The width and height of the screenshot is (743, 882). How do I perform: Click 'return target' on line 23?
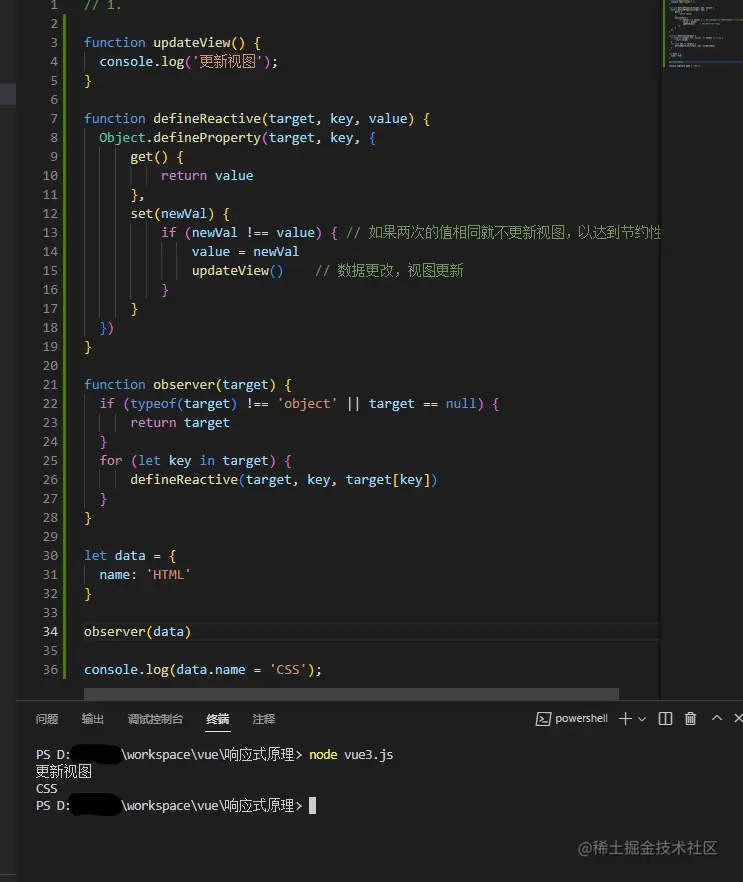pyautogui.click(x=180, y=423)
